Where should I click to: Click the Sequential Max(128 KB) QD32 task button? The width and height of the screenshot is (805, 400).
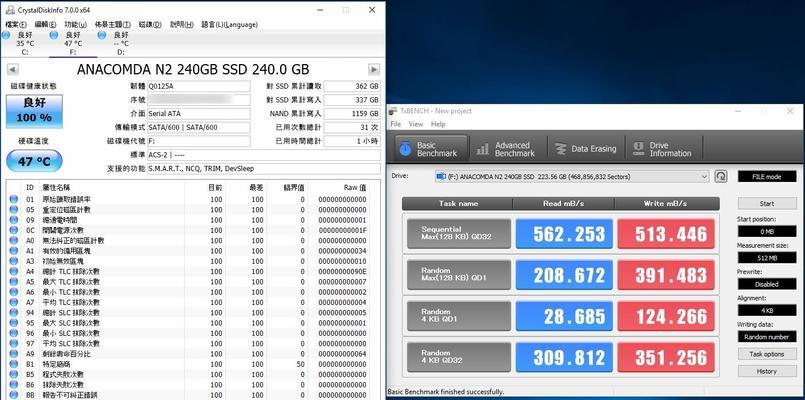tap(459, 234)
